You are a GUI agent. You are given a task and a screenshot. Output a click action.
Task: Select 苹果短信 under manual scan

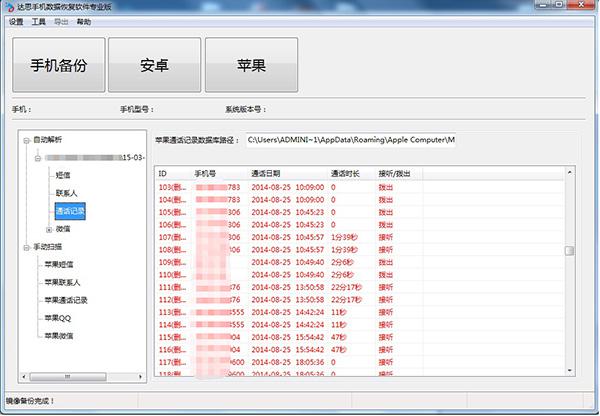(59, 265)
